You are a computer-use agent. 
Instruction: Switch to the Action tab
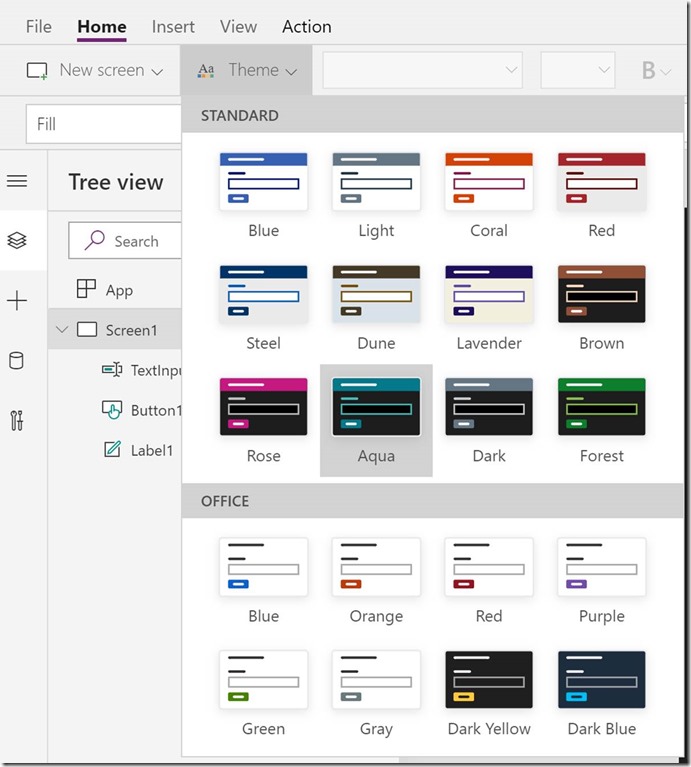(306, 27)
